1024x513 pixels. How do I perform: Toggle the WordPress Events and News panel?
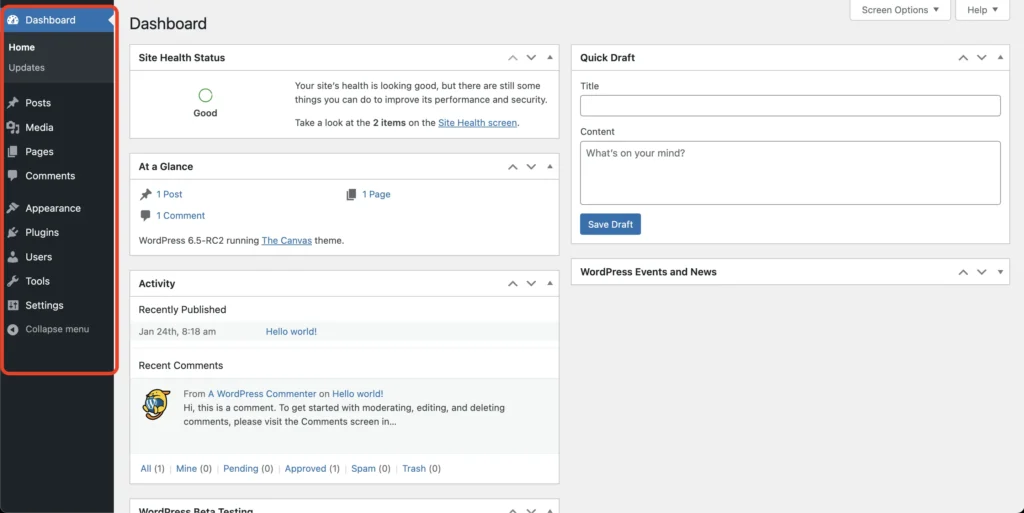point(1000,272)
